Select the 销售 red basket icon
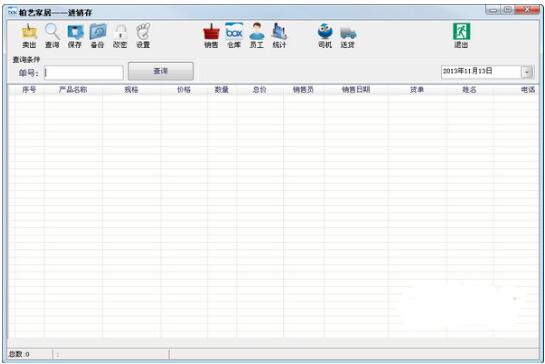Viewport: 545px width, 364px height. [x=211, y=35]
